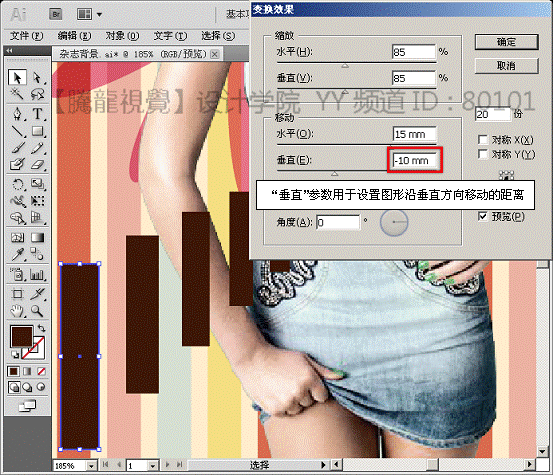
Task: Open the 文字(T) menu
Action: [x=170, y=36]
